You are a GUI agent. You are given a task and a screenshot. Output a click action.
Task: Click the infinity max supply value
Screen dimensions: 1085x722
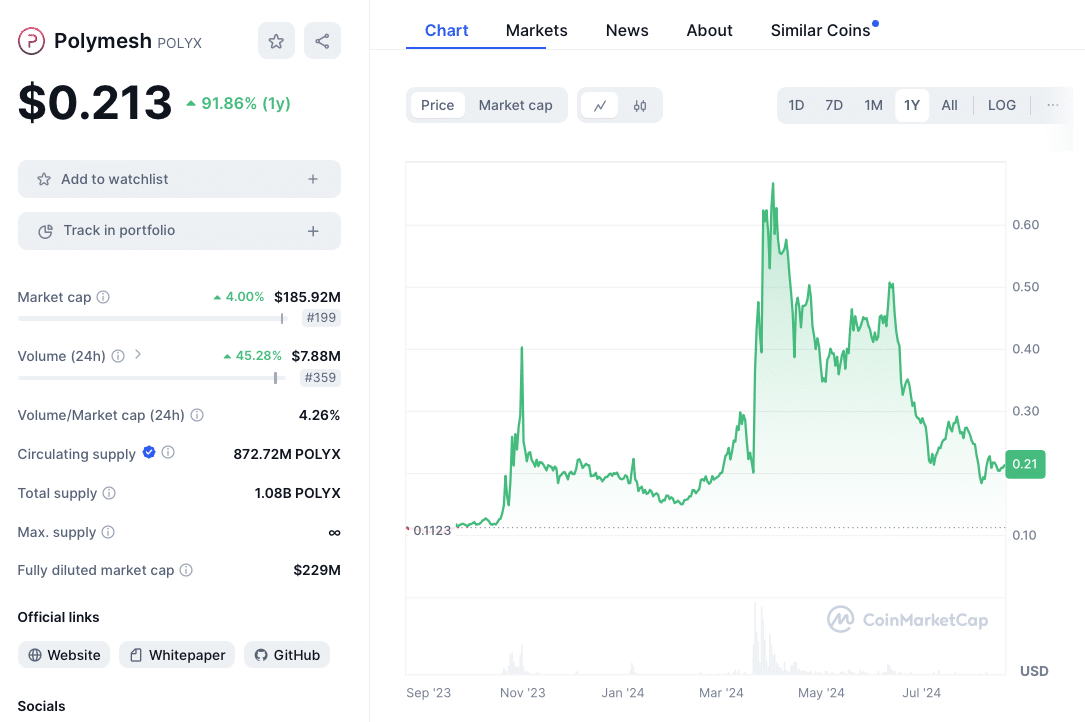click(334, 532)
